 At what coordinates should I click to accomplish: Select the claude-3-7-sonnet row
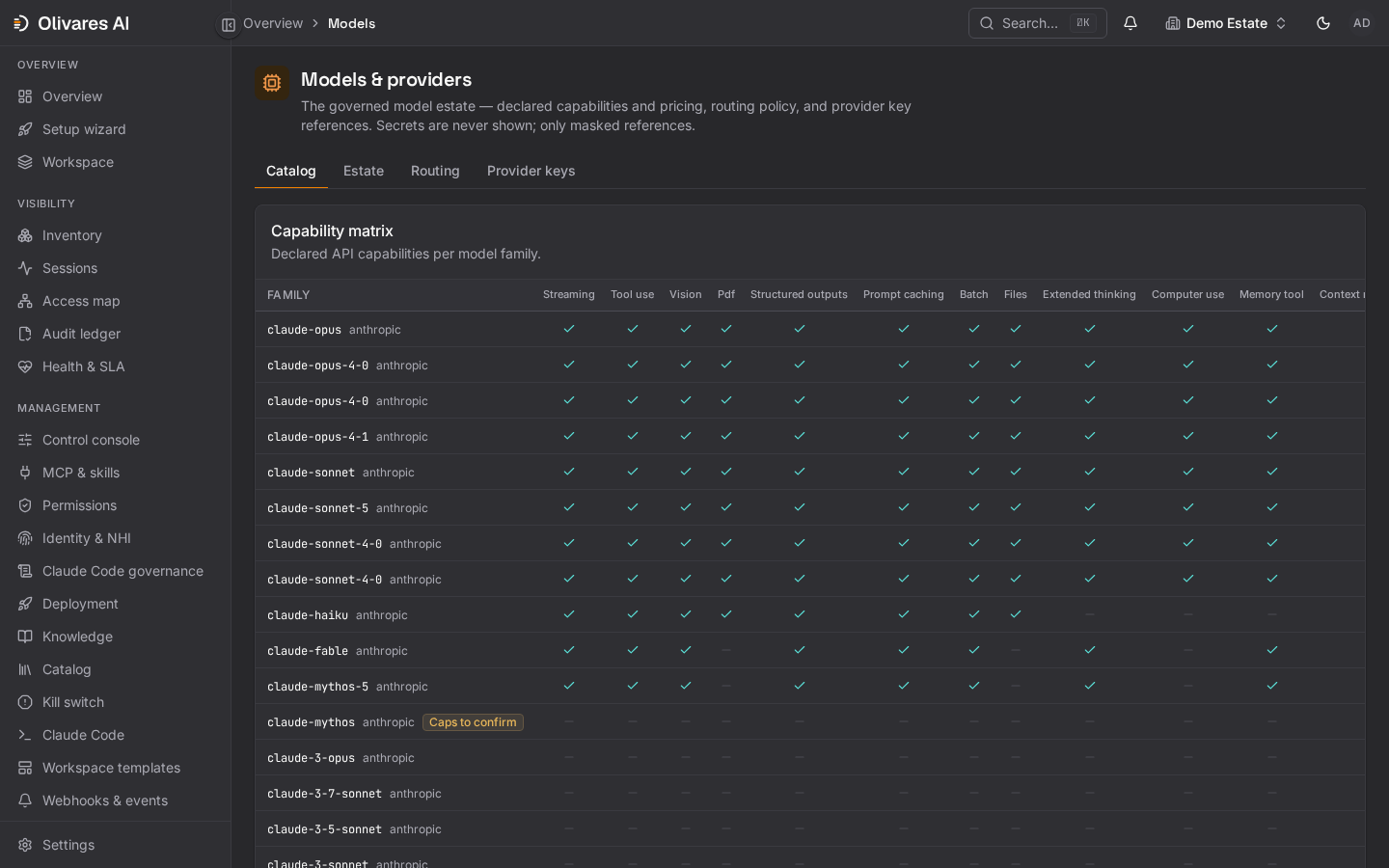pos(810,794)
